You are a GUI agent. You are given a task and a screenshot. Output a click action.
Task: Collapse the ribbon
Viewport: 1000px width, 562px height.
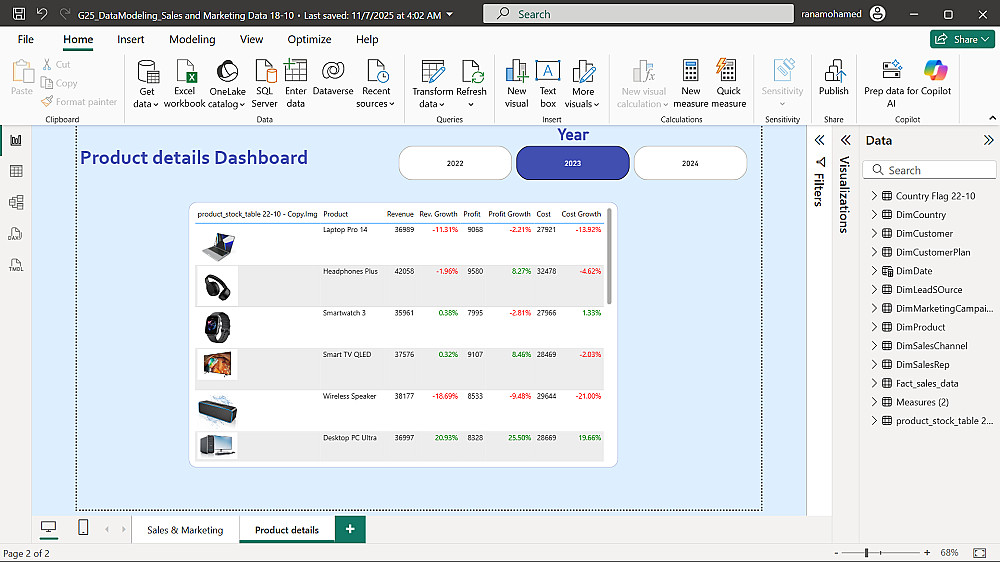(x=992, y=118)
